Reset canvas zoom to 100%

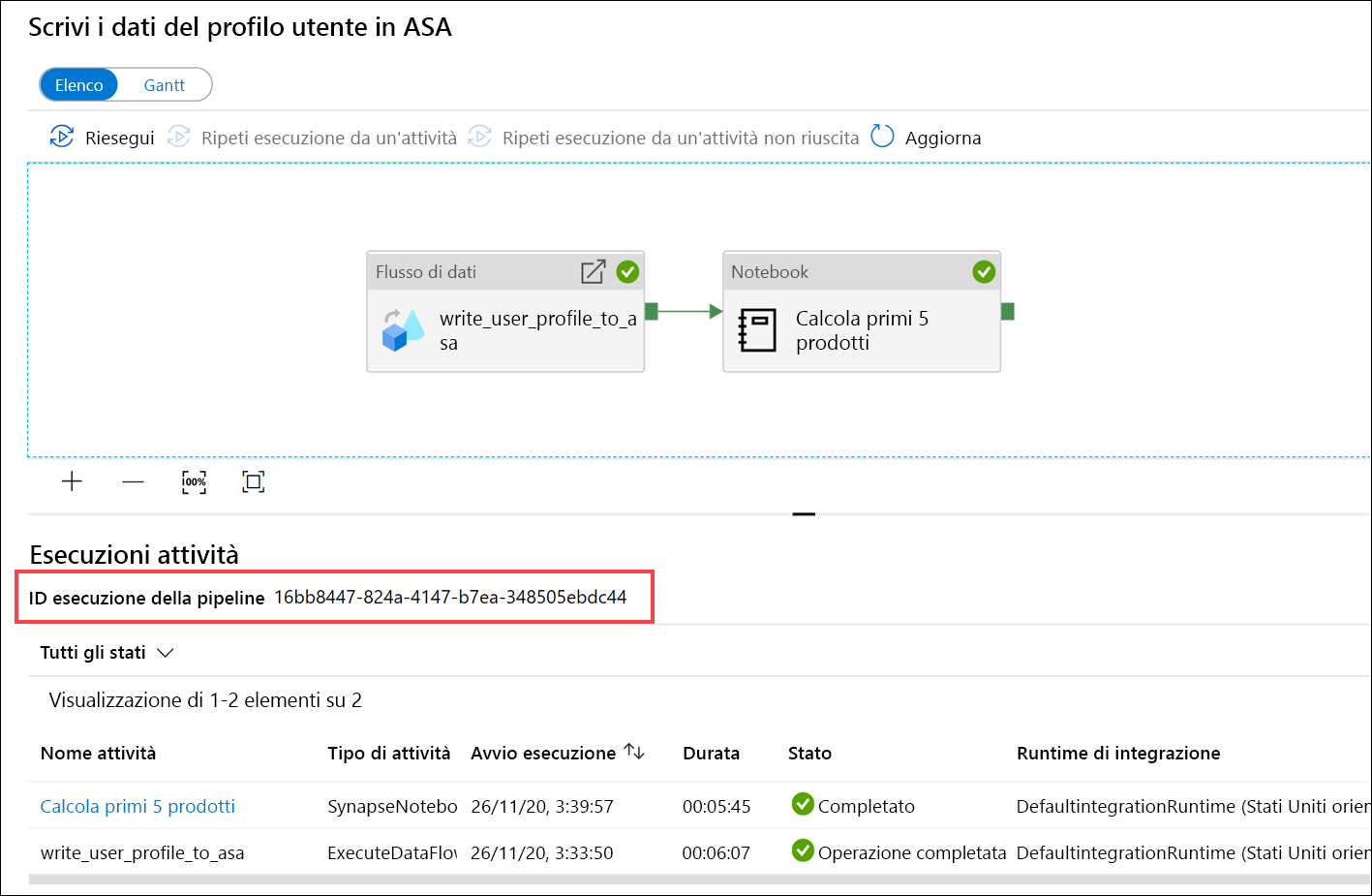(x=194, y=481)
